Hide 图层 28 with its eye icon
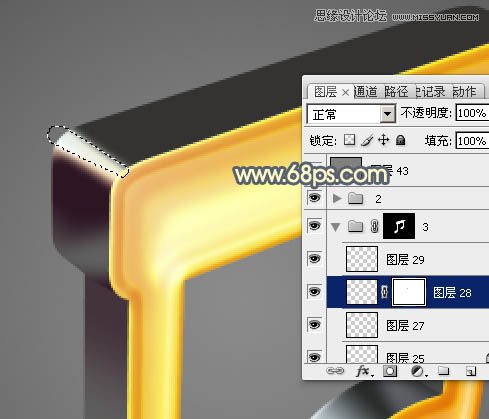 pyautogui.click(x=314, y=292)
